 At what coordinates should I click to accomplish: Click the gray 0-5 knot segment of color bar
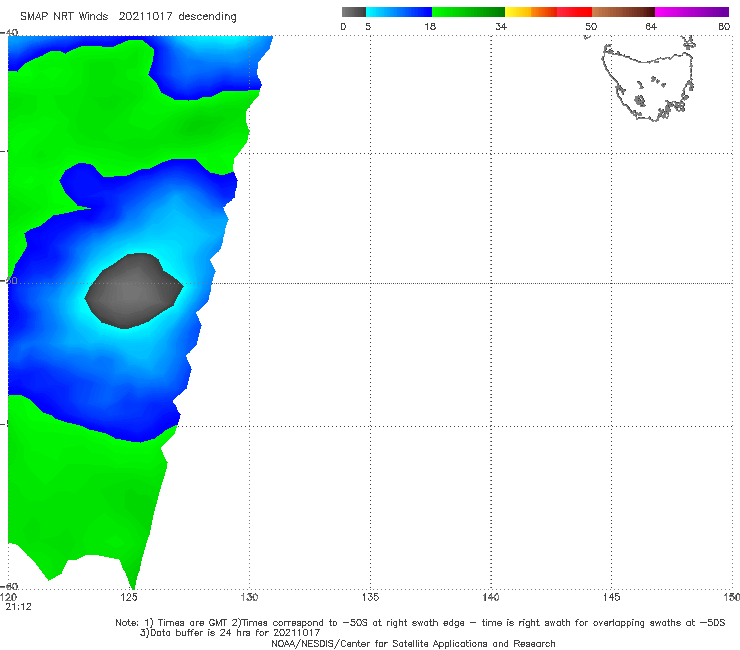[354, 12]
